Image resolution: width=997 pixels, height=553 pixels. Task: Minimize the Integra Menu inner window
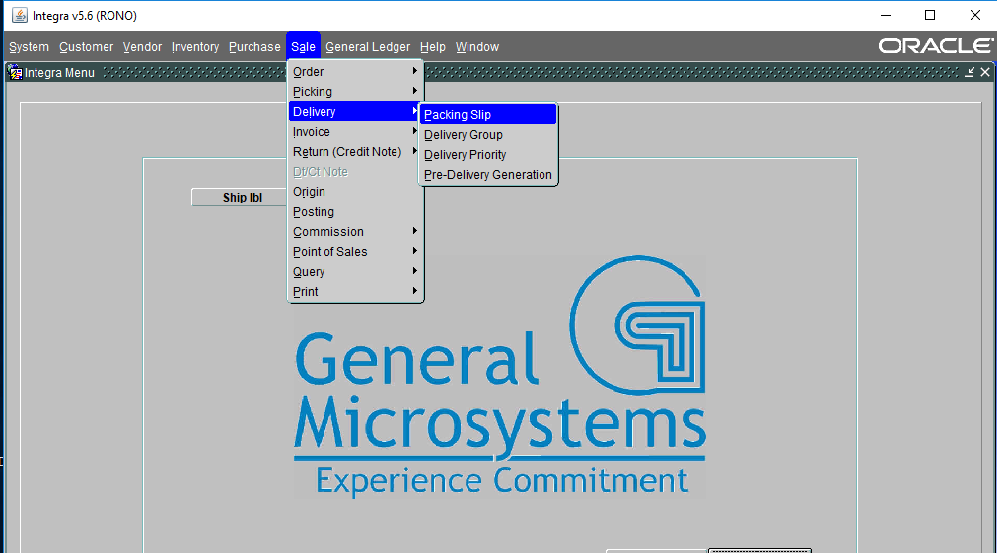pyautogui.click(x=969, y=72)
